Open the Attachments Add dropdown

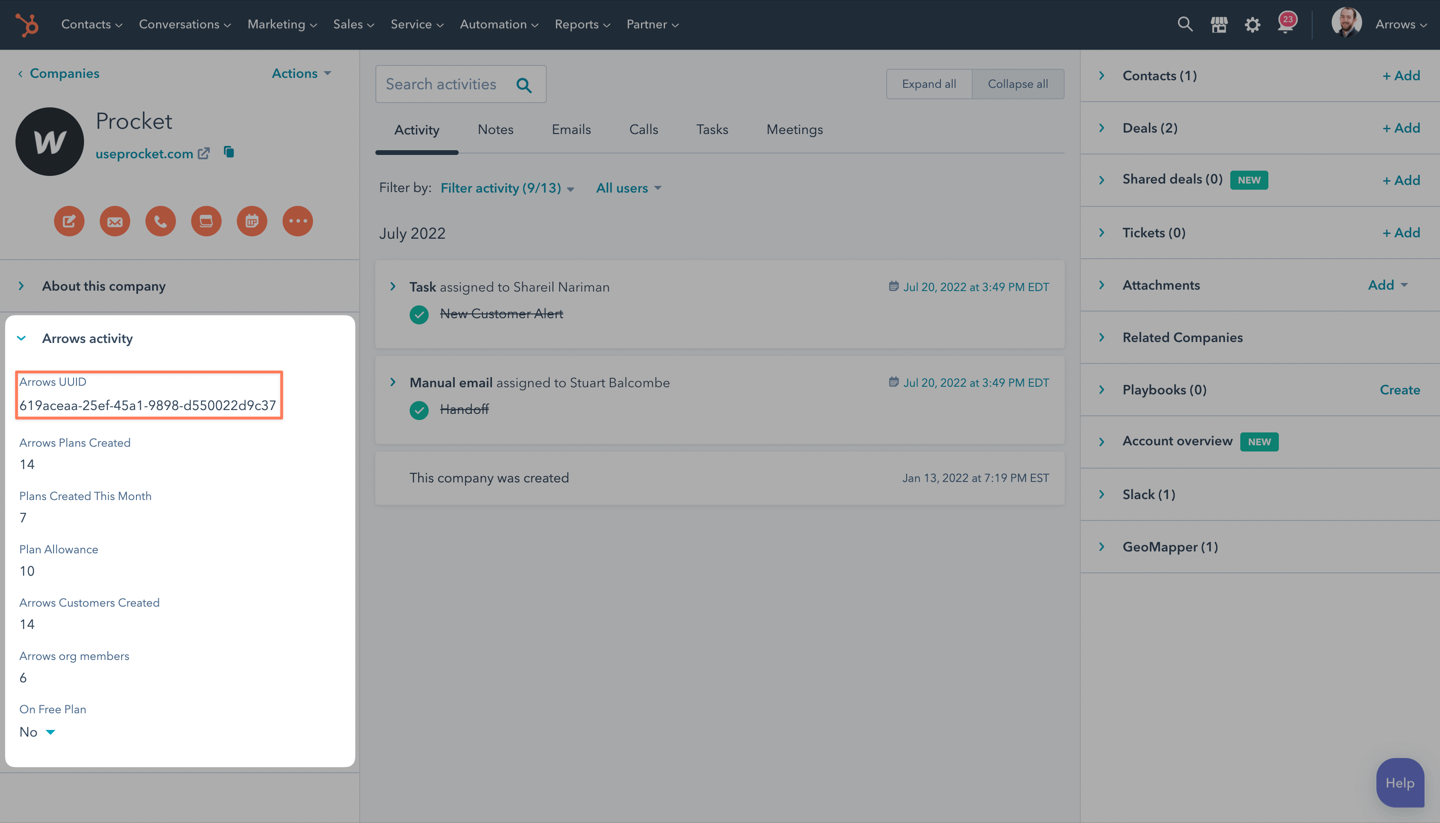[x=1388, y=285]
